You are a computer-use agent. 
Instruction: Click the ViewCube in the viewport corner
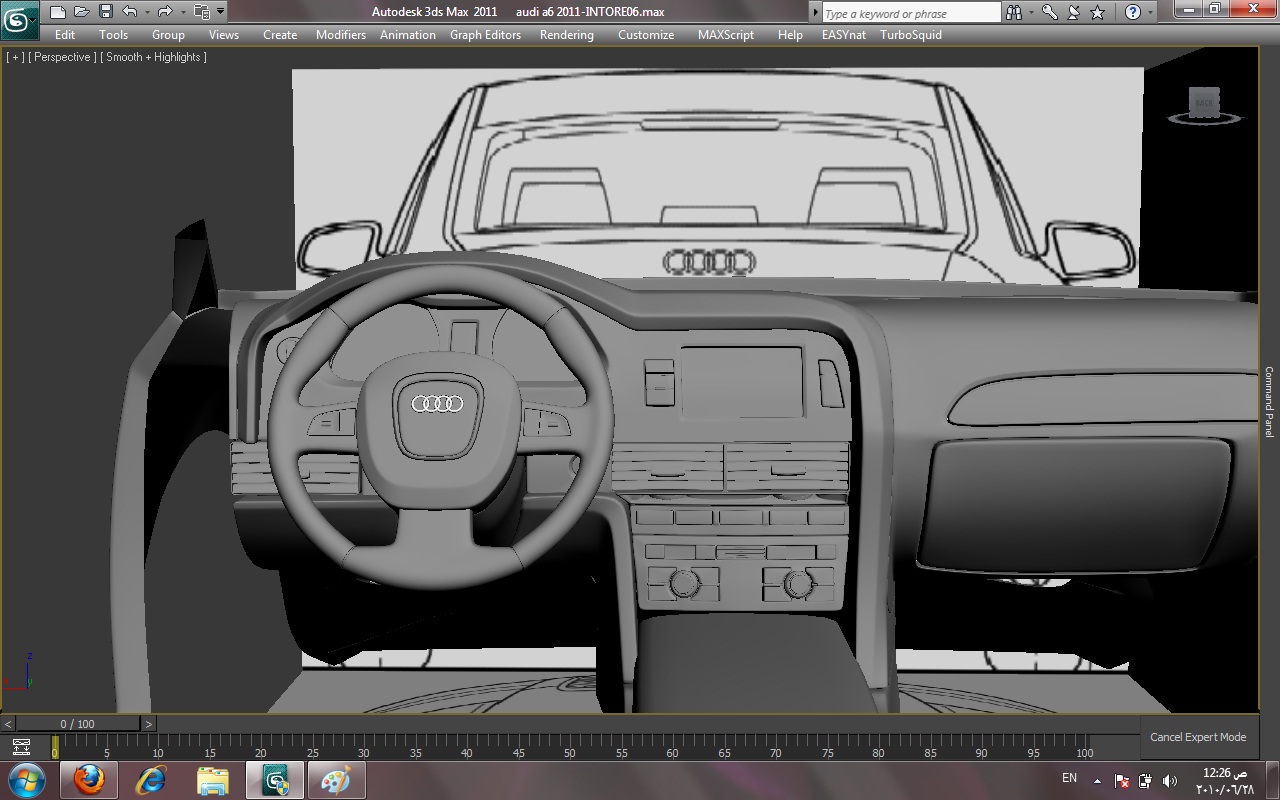[1204, 104]
